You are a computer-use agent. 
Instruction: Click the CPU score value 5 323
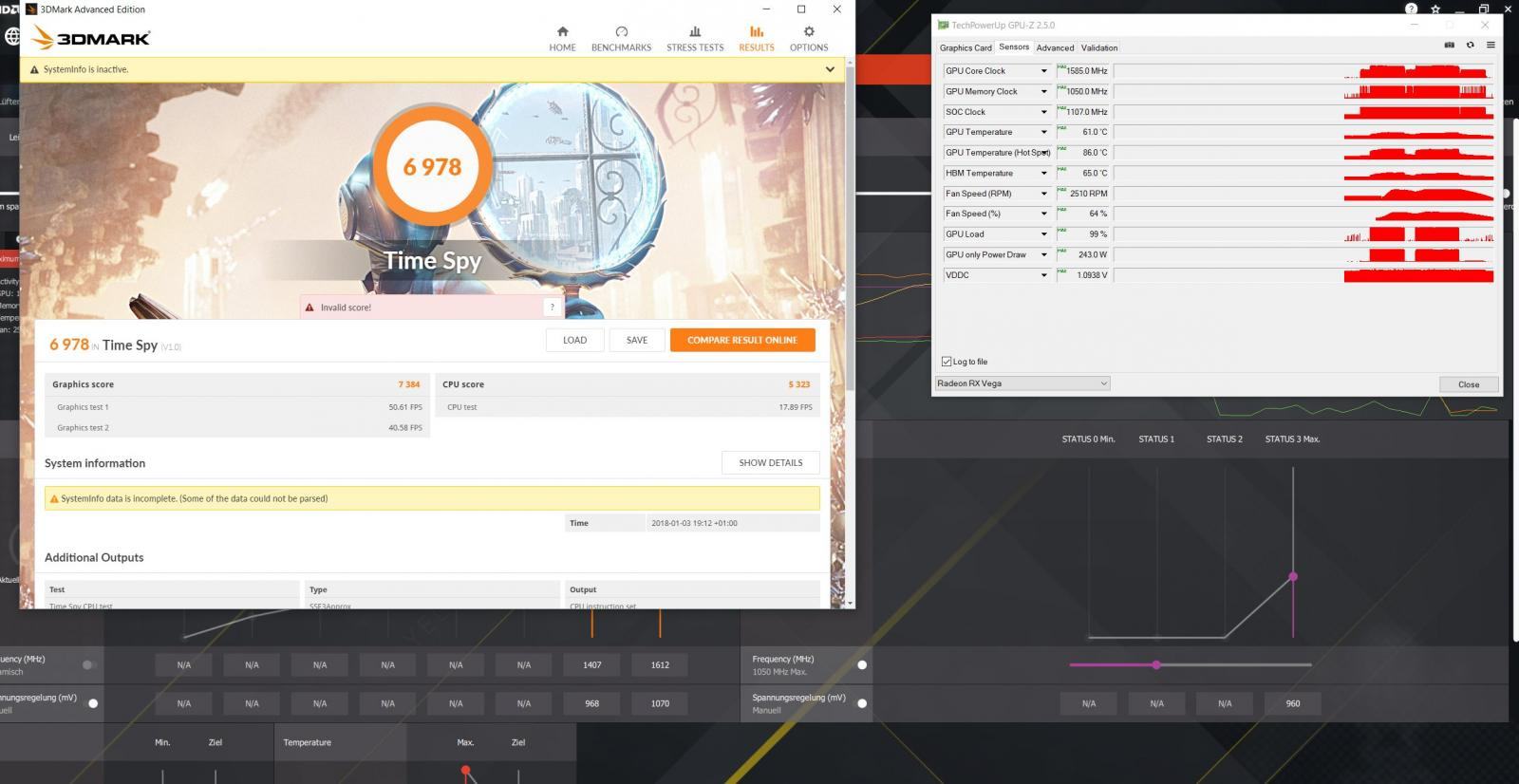tap(799, 384)
